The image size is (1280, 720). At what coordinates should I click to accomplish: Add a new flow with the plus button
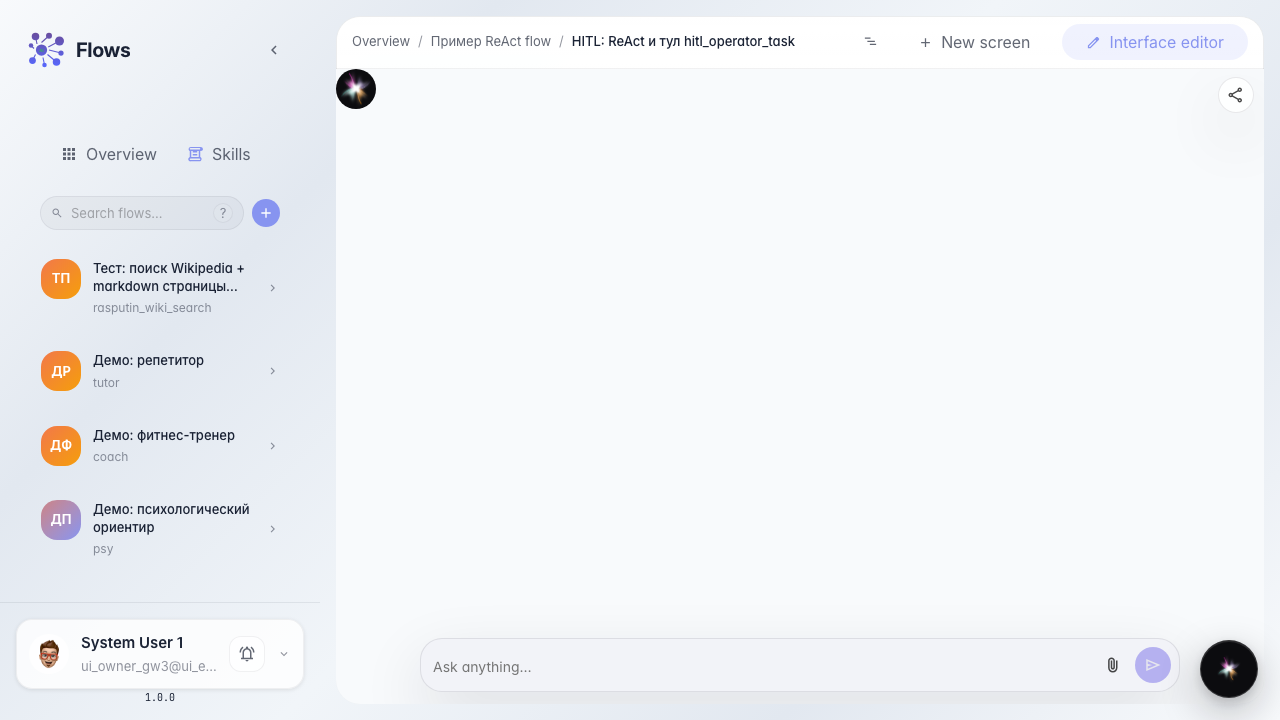click(266, 213)
